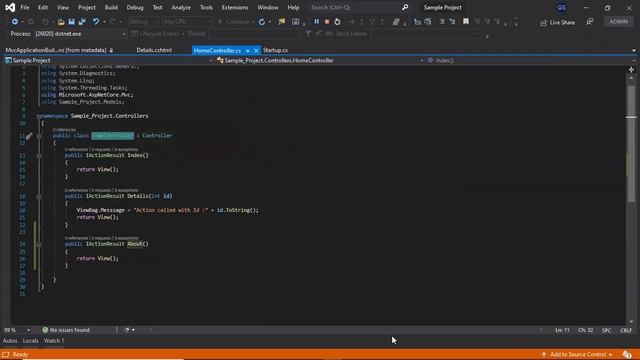Image resolution: width=640 pixels, height=360 pixels.
Task: Switch to the Startup.cs tab
Action: coord(275,50)
